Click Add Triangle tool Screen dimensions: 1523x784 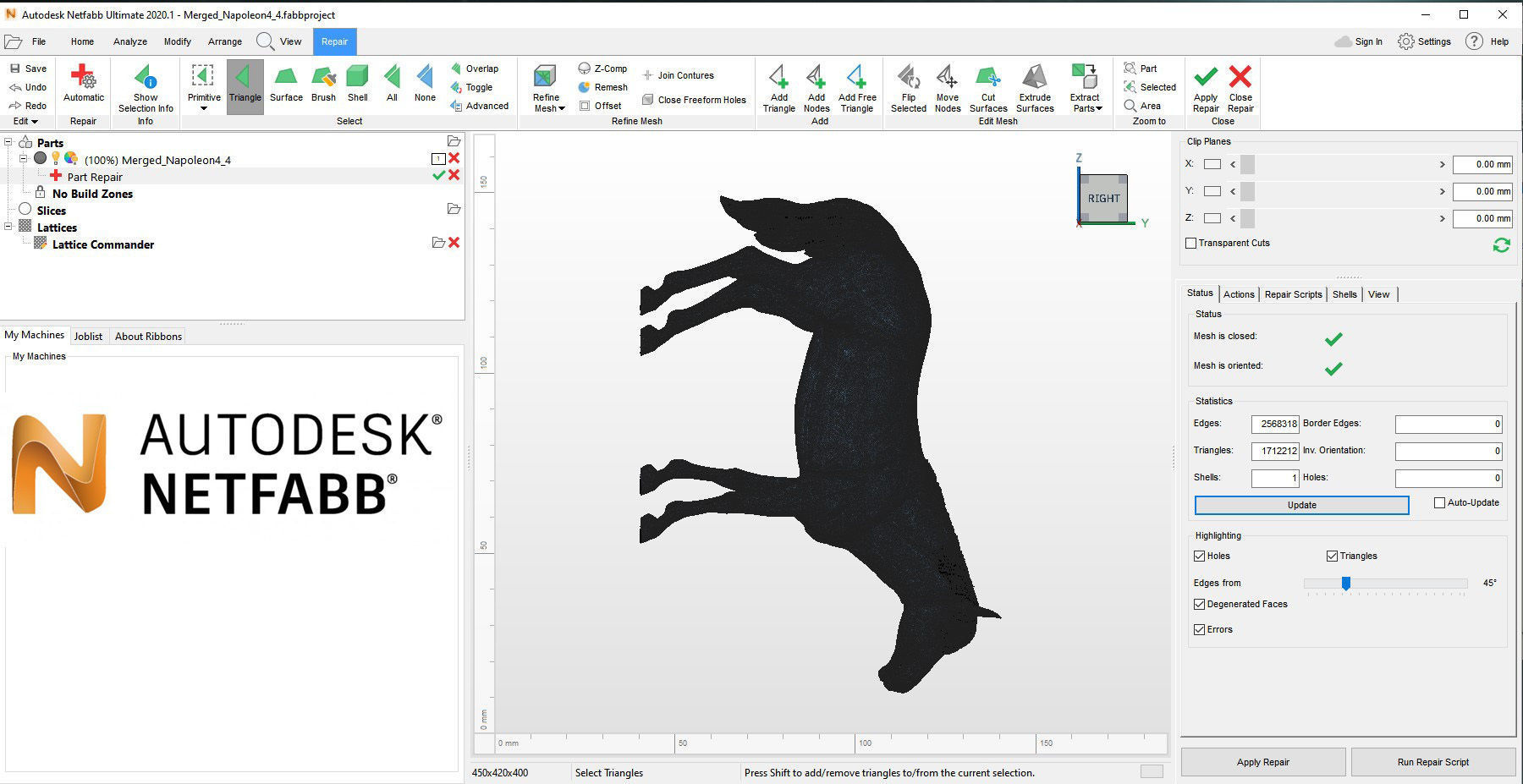[x=778, y=88]
